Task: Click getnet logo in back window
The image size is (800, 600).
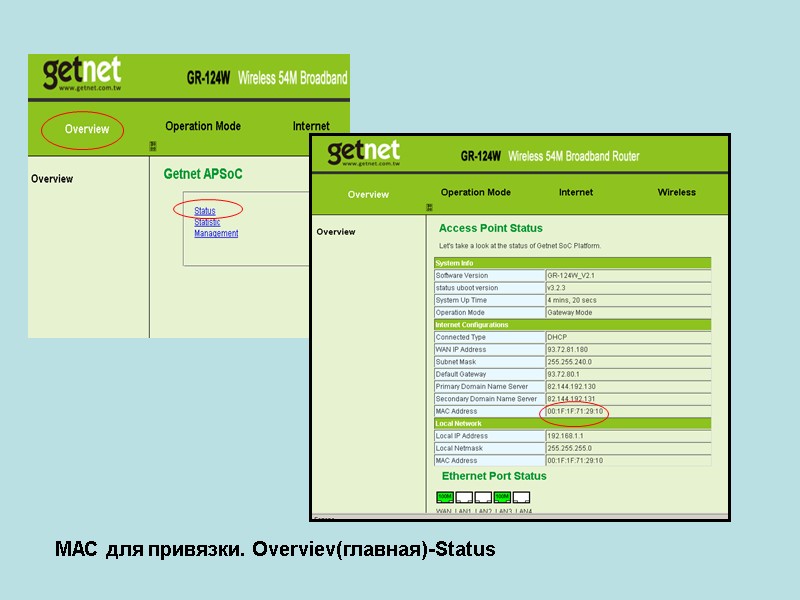Action: tap(82, 74)
